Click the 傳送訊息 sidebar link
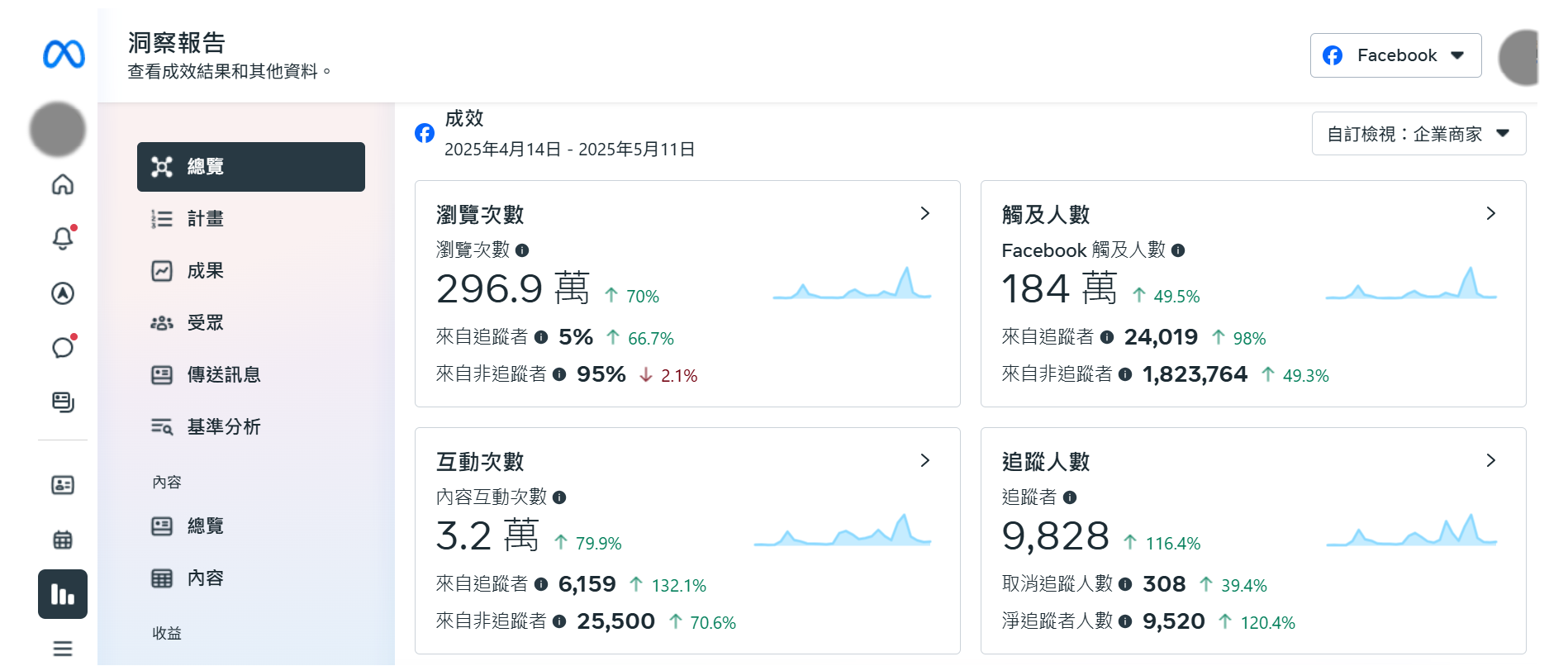 coord(223,375)
